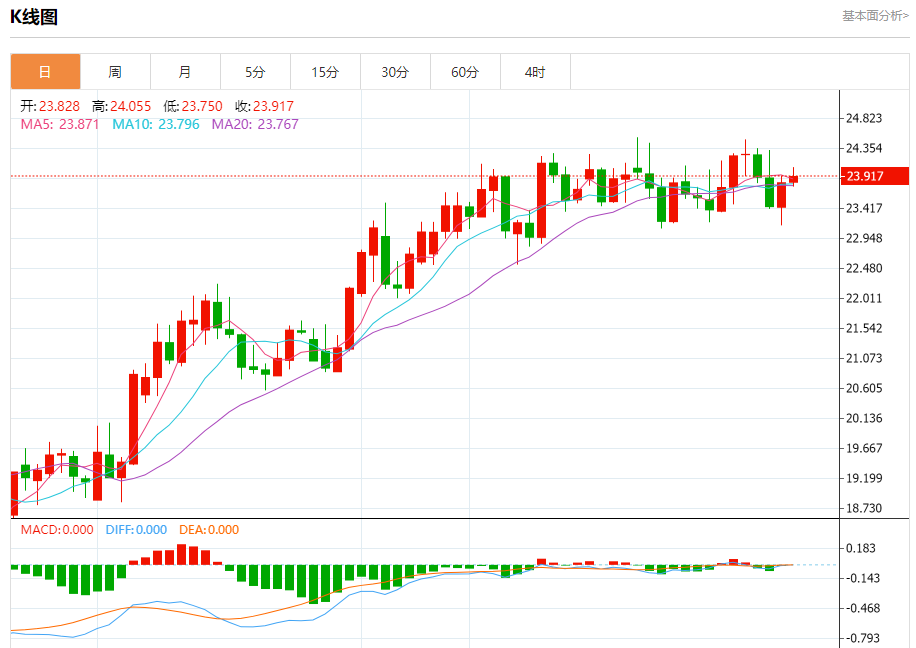
Task: Select the 日 daily chart tab
Action: (x=46, y=72)
